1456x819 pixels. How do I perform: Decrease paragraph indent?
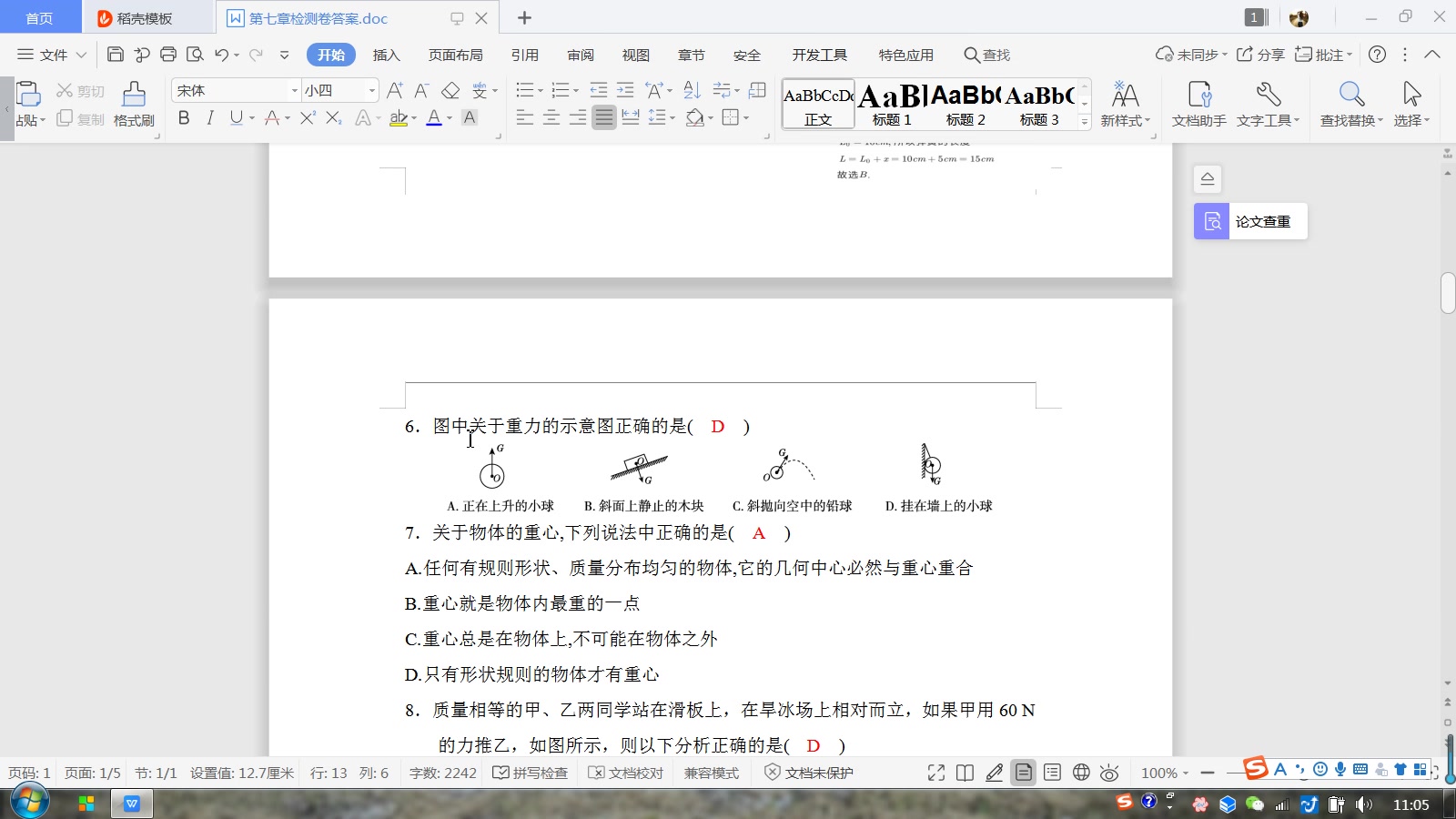click(x=599, y=90)
